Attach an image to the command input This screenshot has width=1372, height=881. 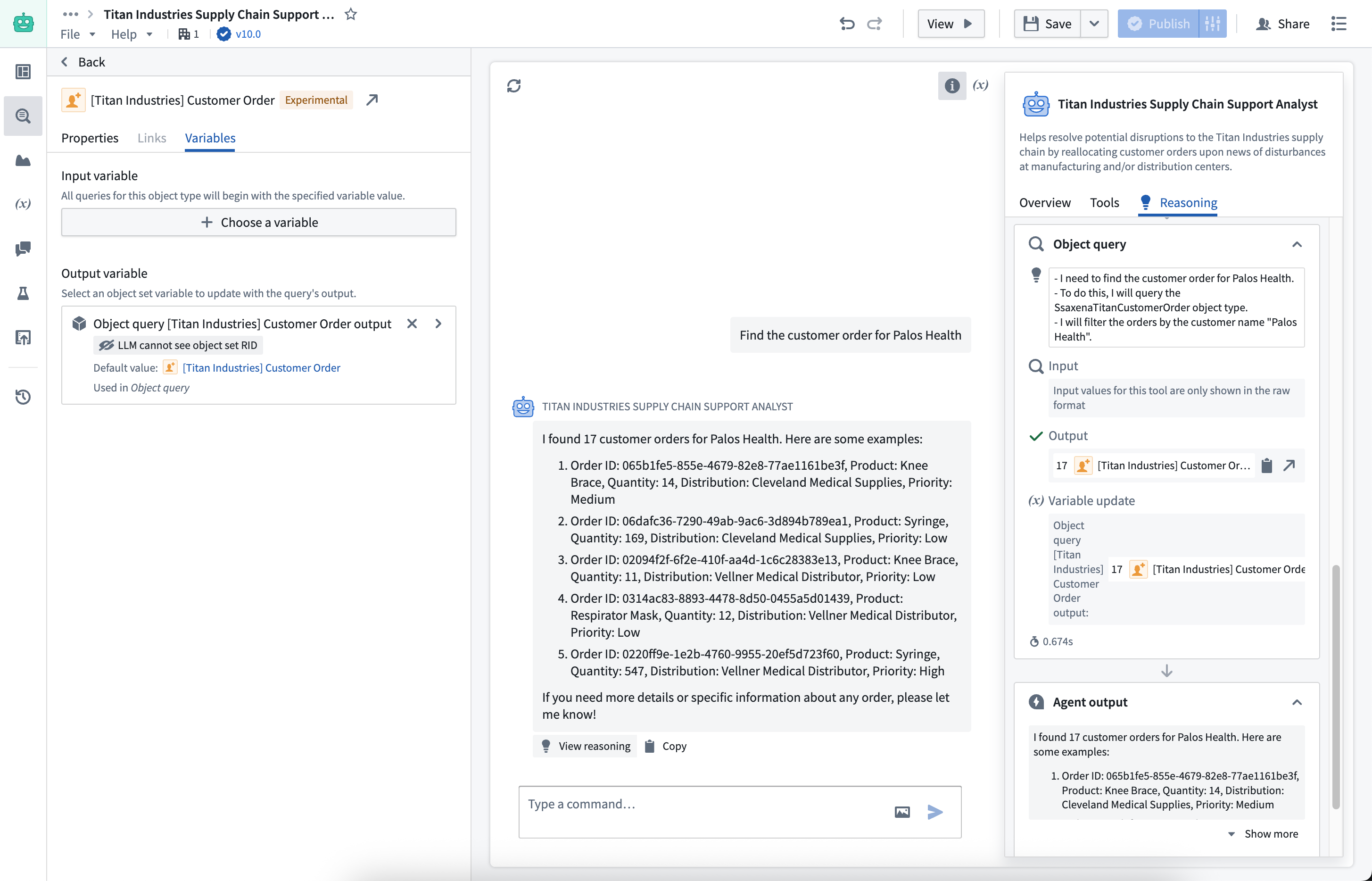tap(901, 811)
